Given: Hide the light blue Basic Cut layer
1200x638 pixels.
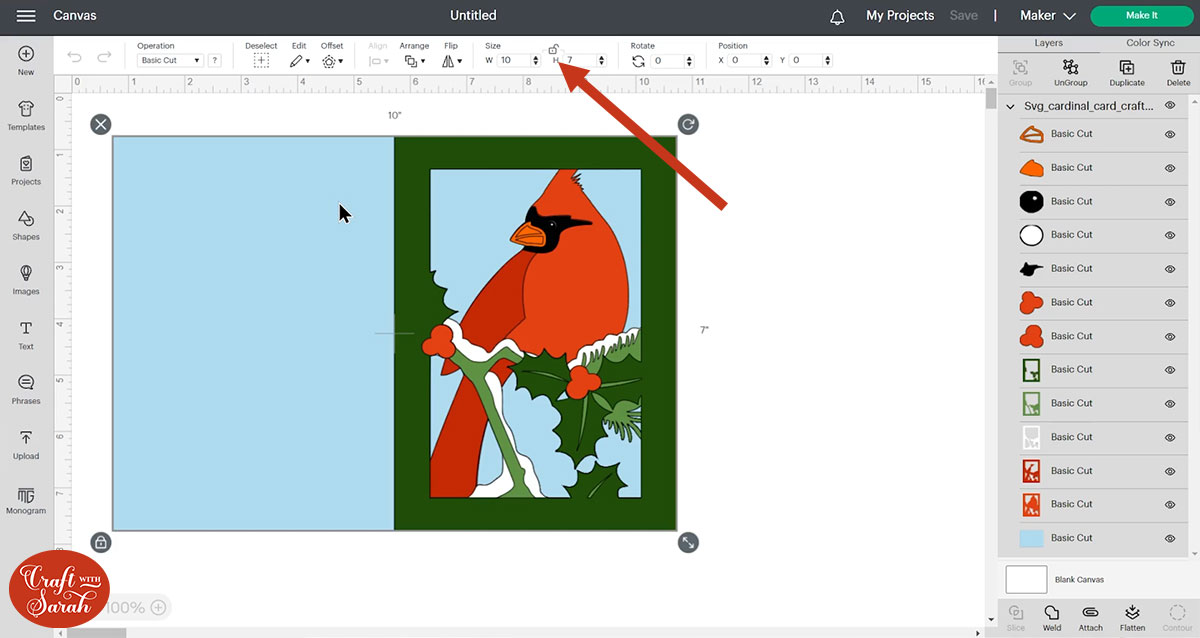Looking at the screenshot, I should [1169, 538].
